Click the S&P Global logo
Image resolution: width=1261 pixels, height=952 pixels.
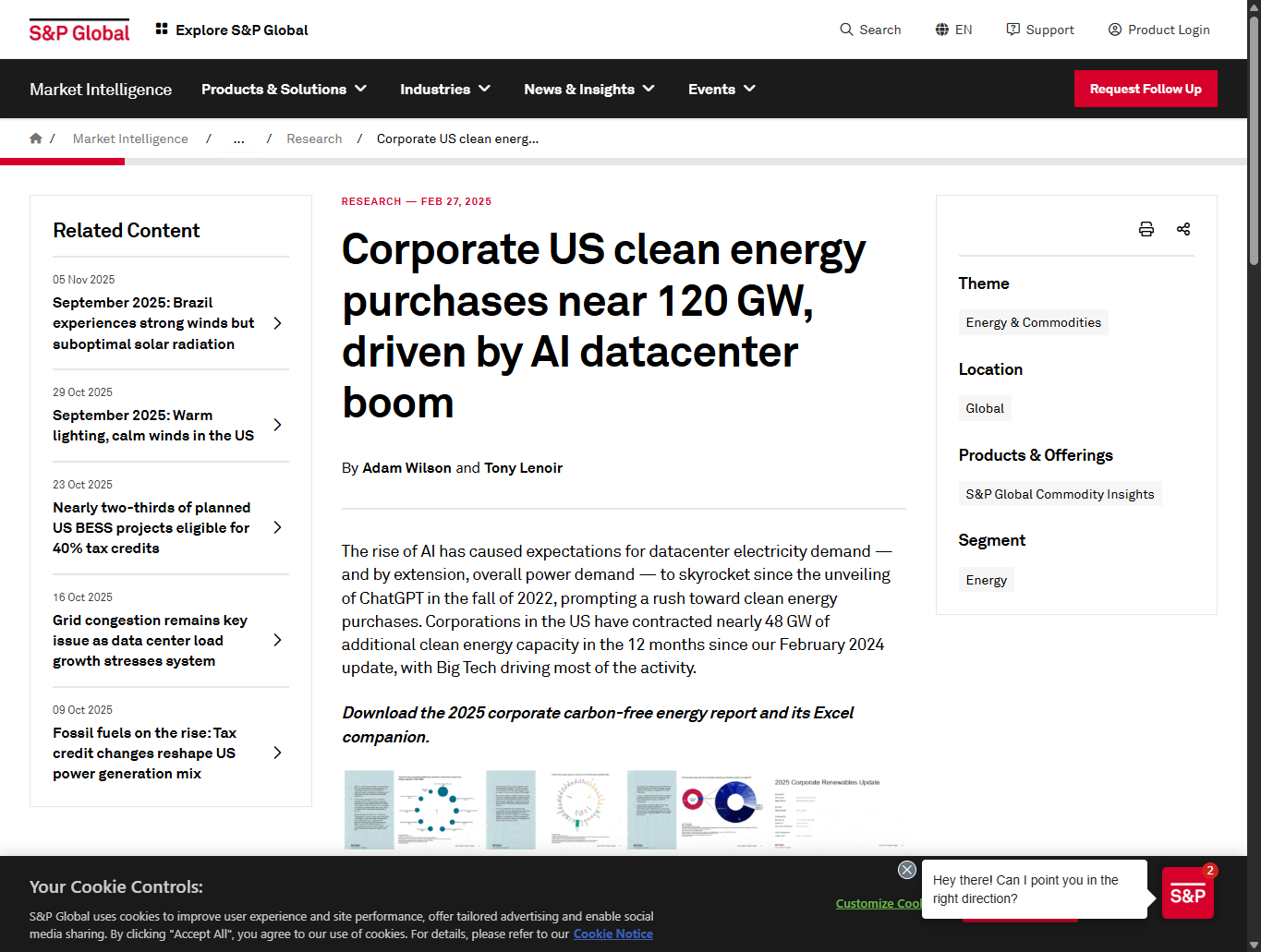[x=79, y=31]
